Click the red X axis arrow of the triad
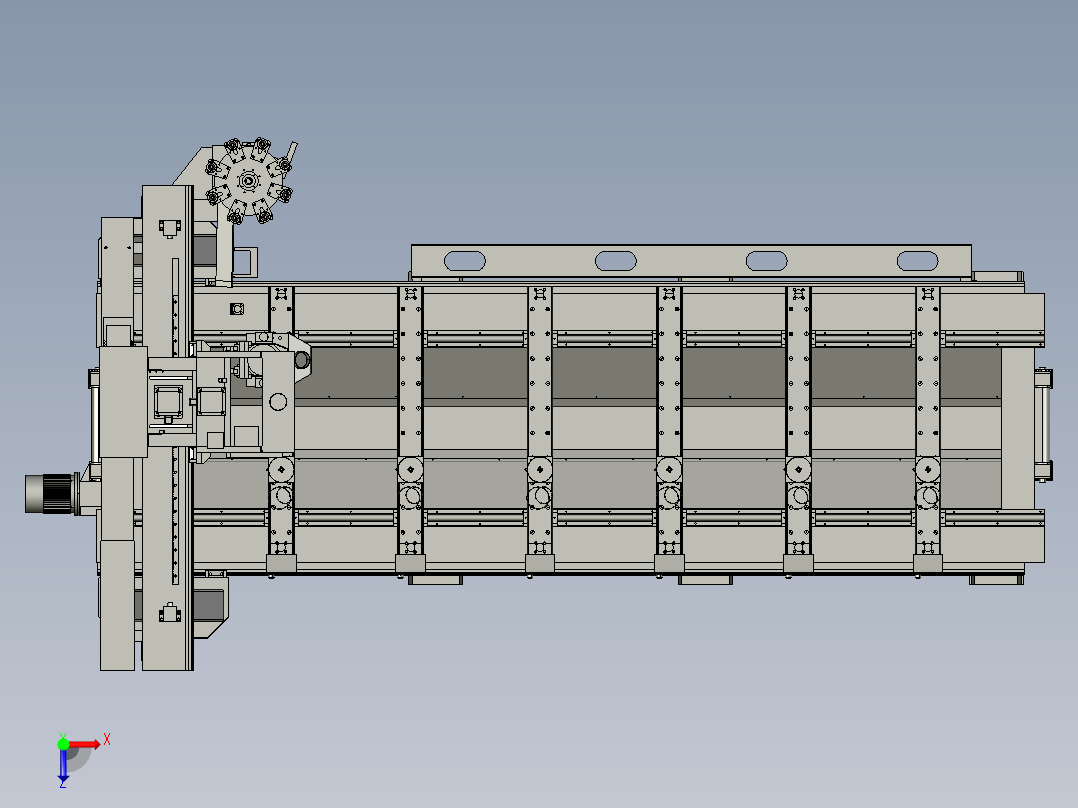The height and width of the screenshot is (808, 1078). (x=85, y=745)
